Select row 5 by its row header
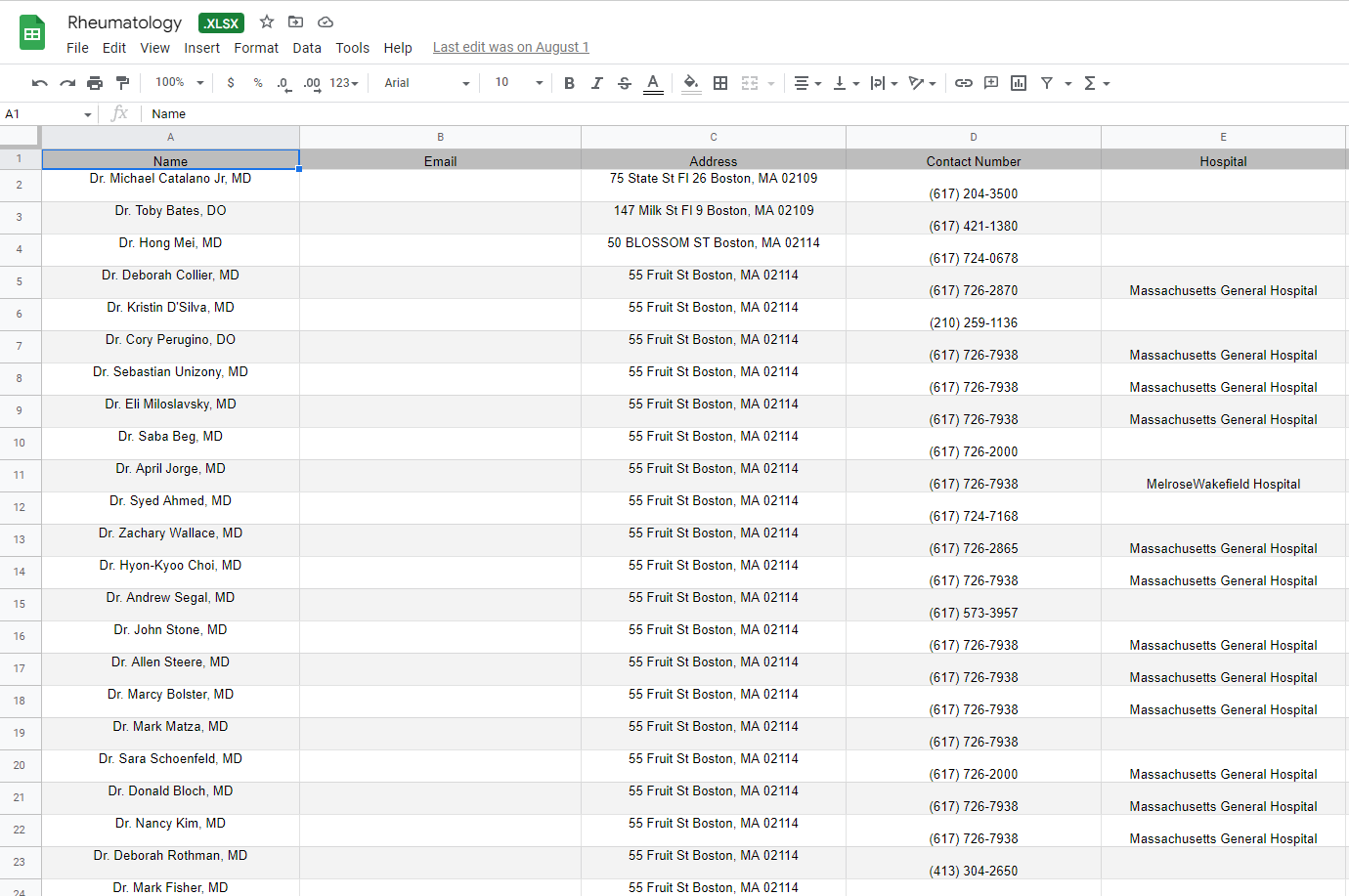The height and width of the screenshot is (896, 1349). click(20, 281)
